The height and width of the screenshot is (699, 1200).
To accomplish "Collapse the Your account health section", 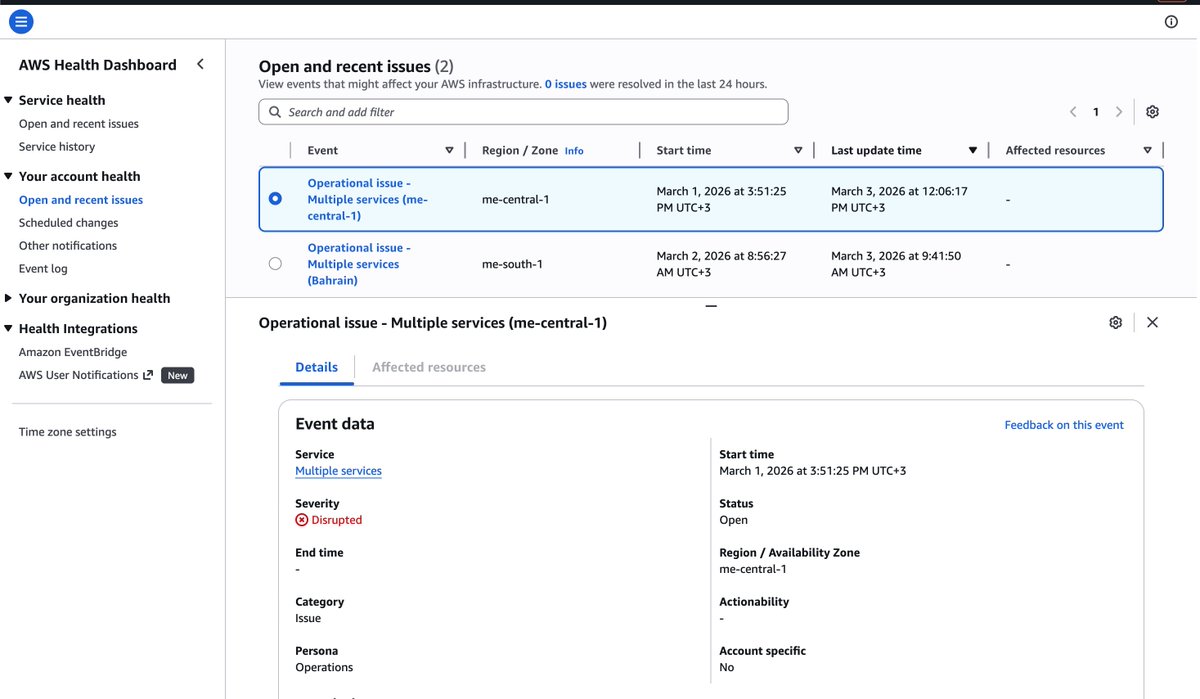I will click(9, 176).
